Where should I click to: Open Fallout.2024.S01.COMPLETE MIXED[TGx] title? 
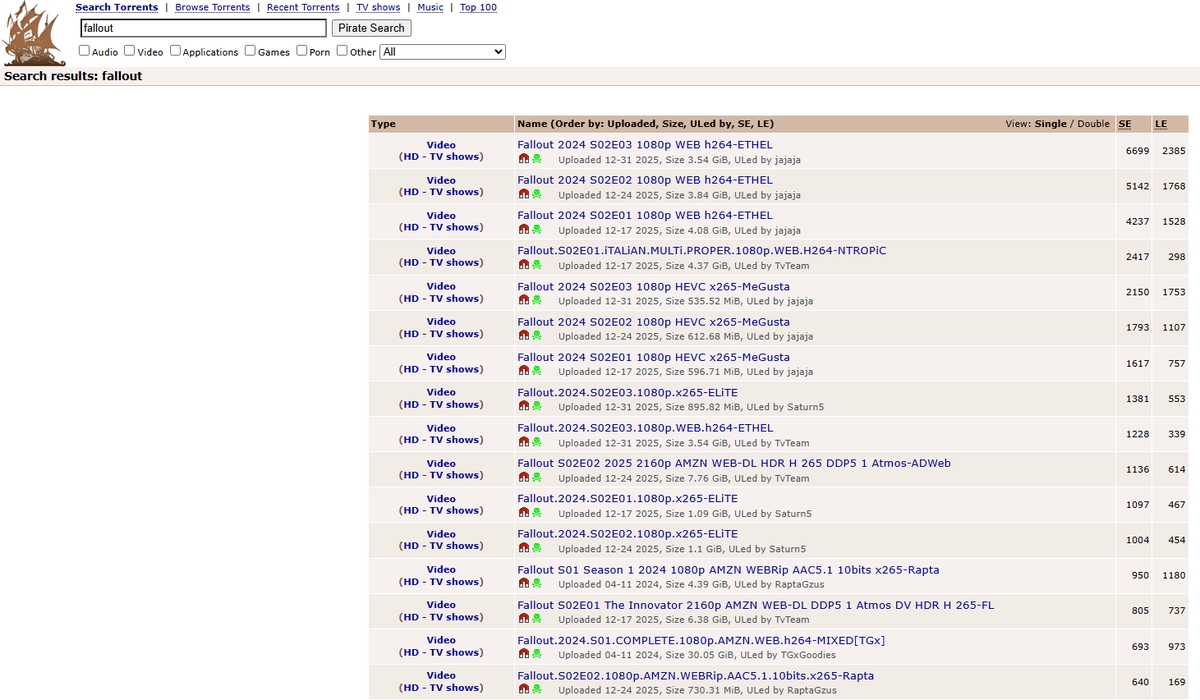pyautogui.click(x=701, y=640)
